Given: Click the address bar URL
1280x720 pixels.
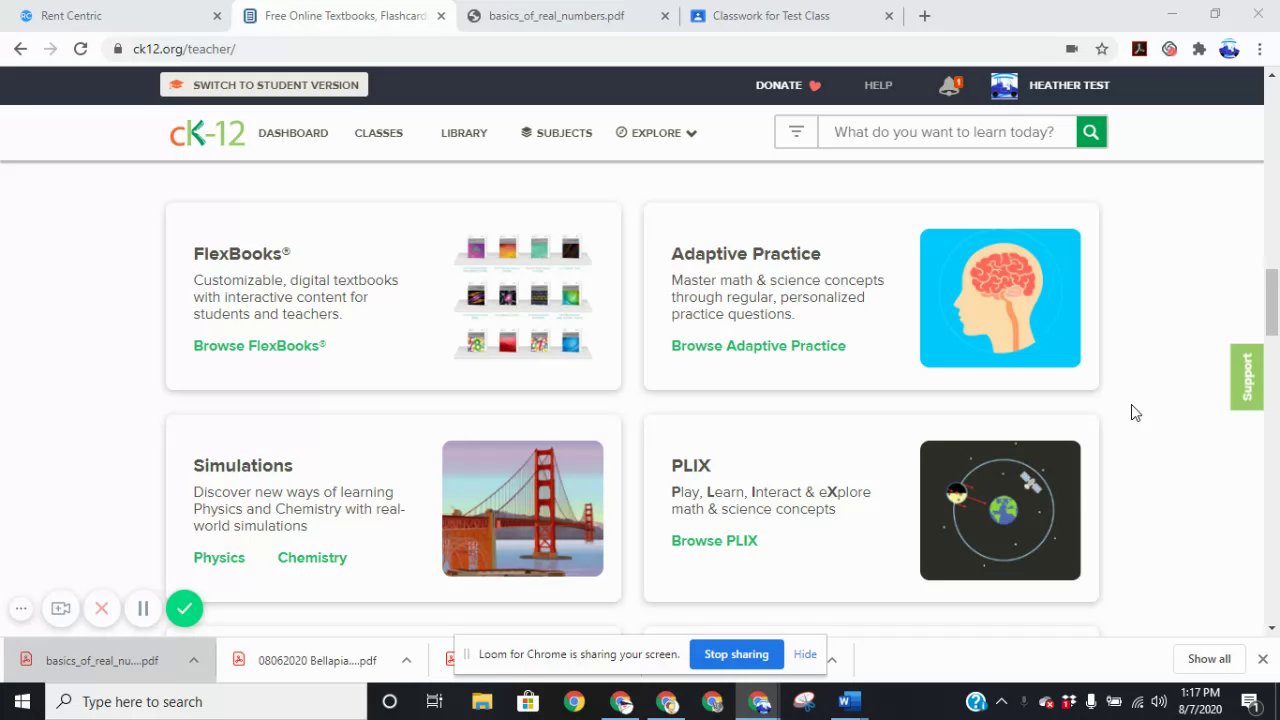Looking at the screenshot, I should [x=184, y=49].
